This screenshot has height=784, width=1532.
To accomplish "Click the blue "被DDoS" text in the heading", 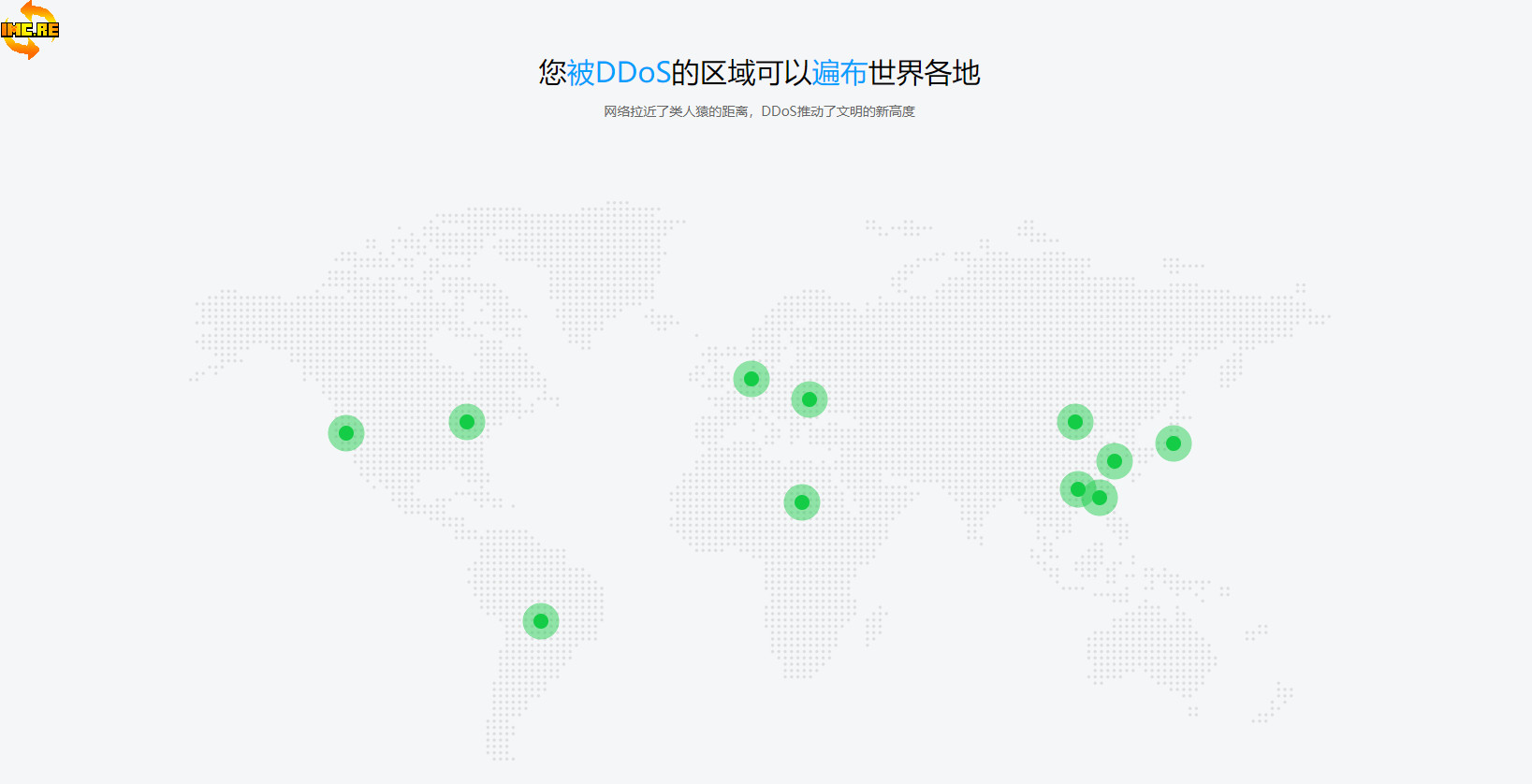I will pyautogui.click(x=619, y=73).
